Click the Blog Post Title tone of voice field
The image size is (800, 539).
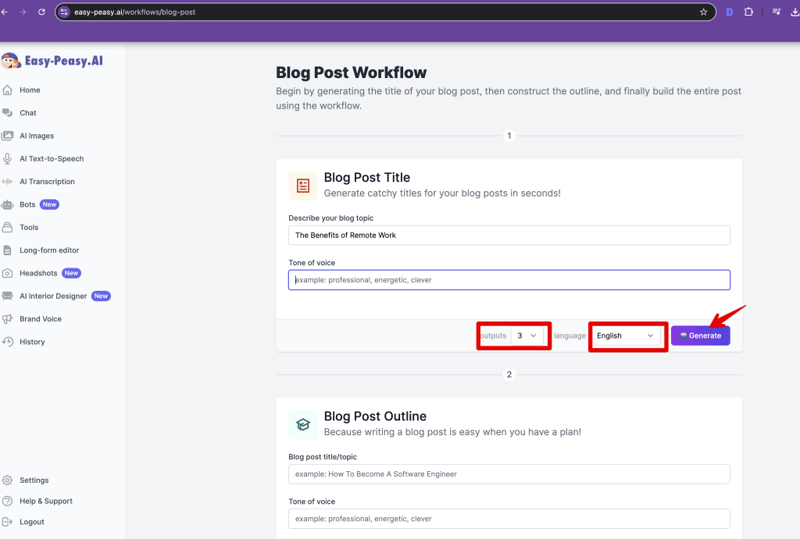pyautogui.click(x=509, y=280)
